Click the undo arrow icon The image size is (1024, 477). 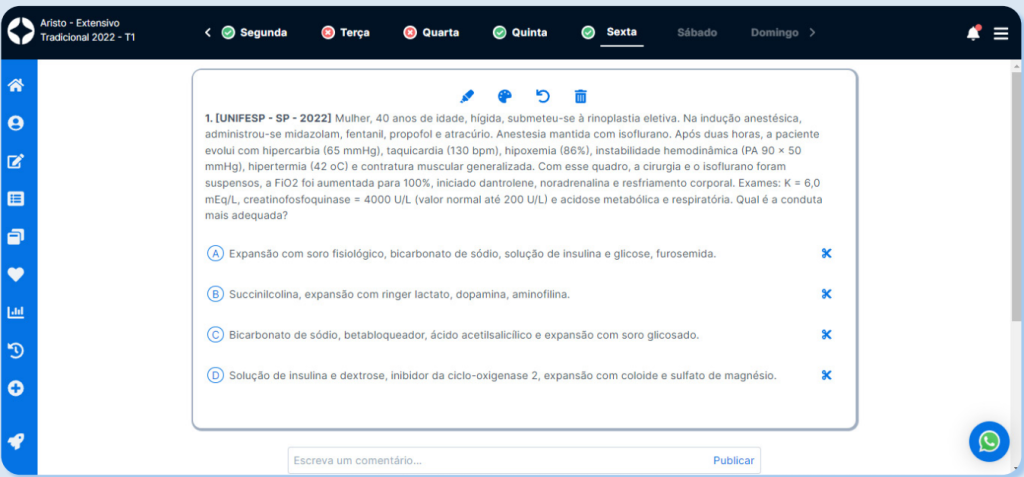pos(543,96)
